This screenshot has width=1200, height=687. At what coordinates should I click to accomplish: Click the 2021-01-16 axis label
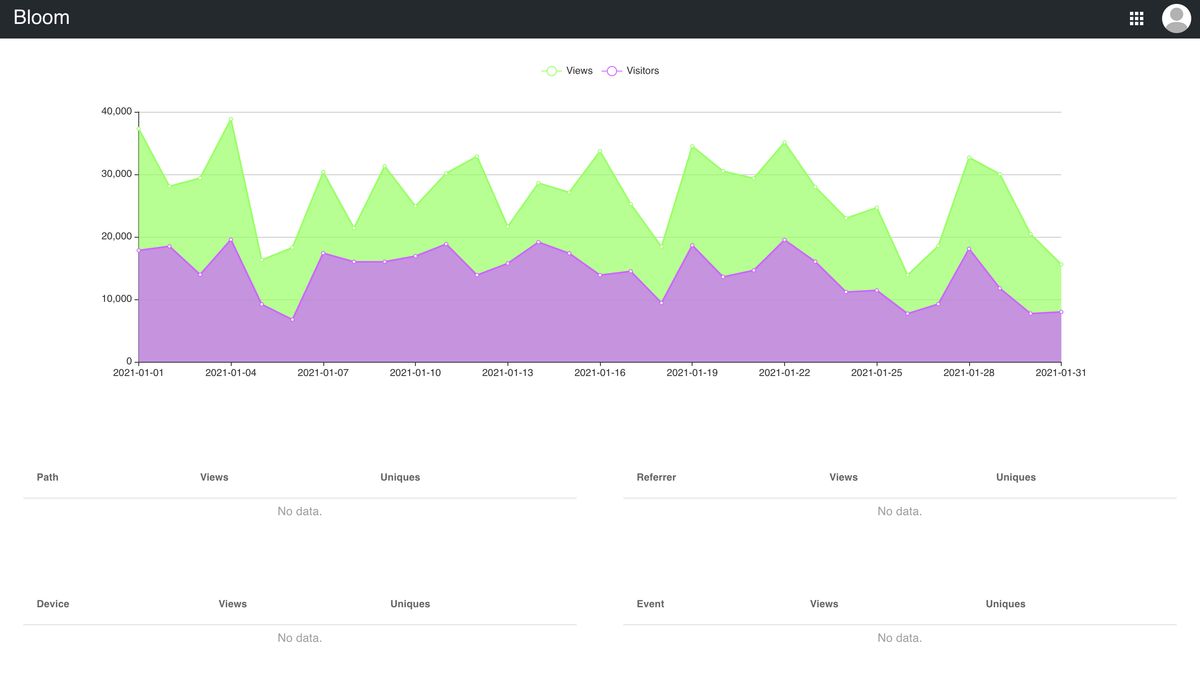600,371
